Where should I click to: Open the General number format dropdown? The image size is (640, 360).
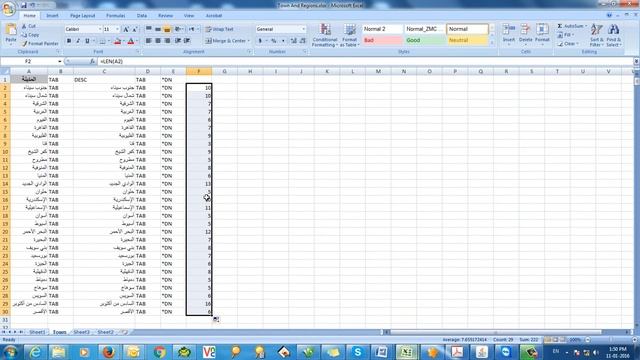tap(303, 29)
